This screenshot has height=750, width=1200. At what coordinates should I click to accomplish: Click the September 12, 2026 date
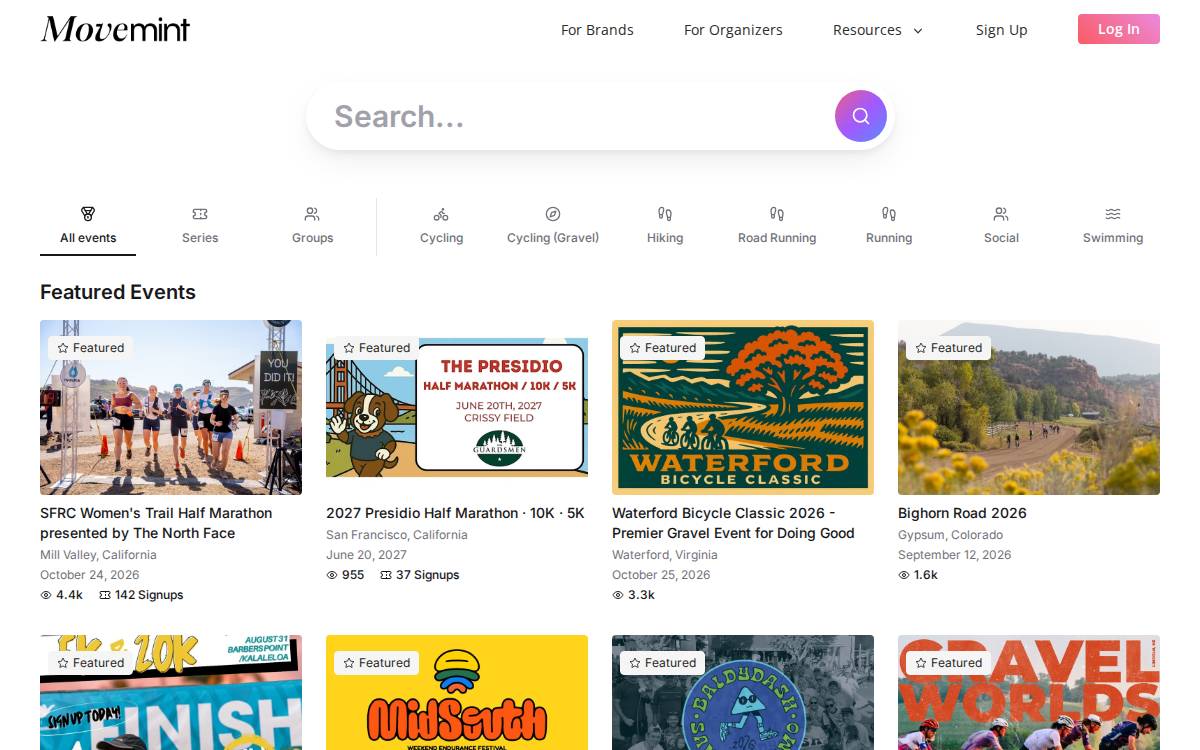click(x=954, y=555)
